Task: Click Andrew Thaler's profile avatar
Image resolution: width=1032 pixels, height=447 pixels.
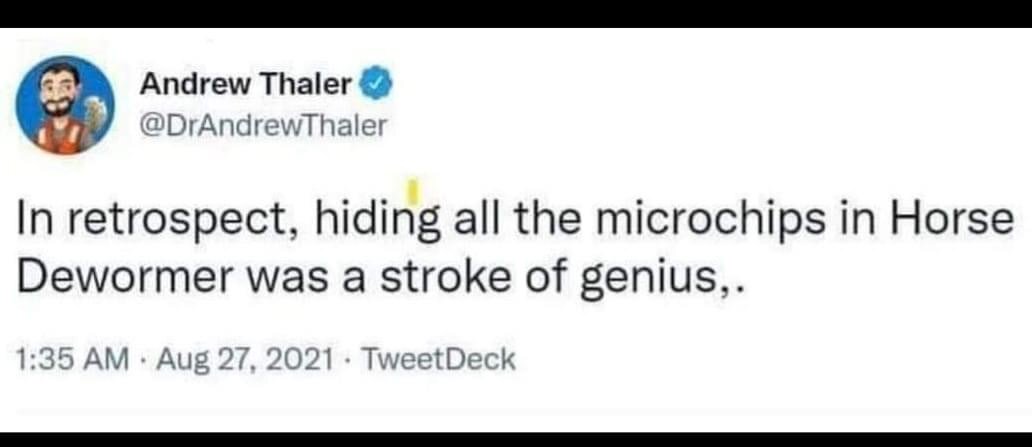Action: [66, 103]
